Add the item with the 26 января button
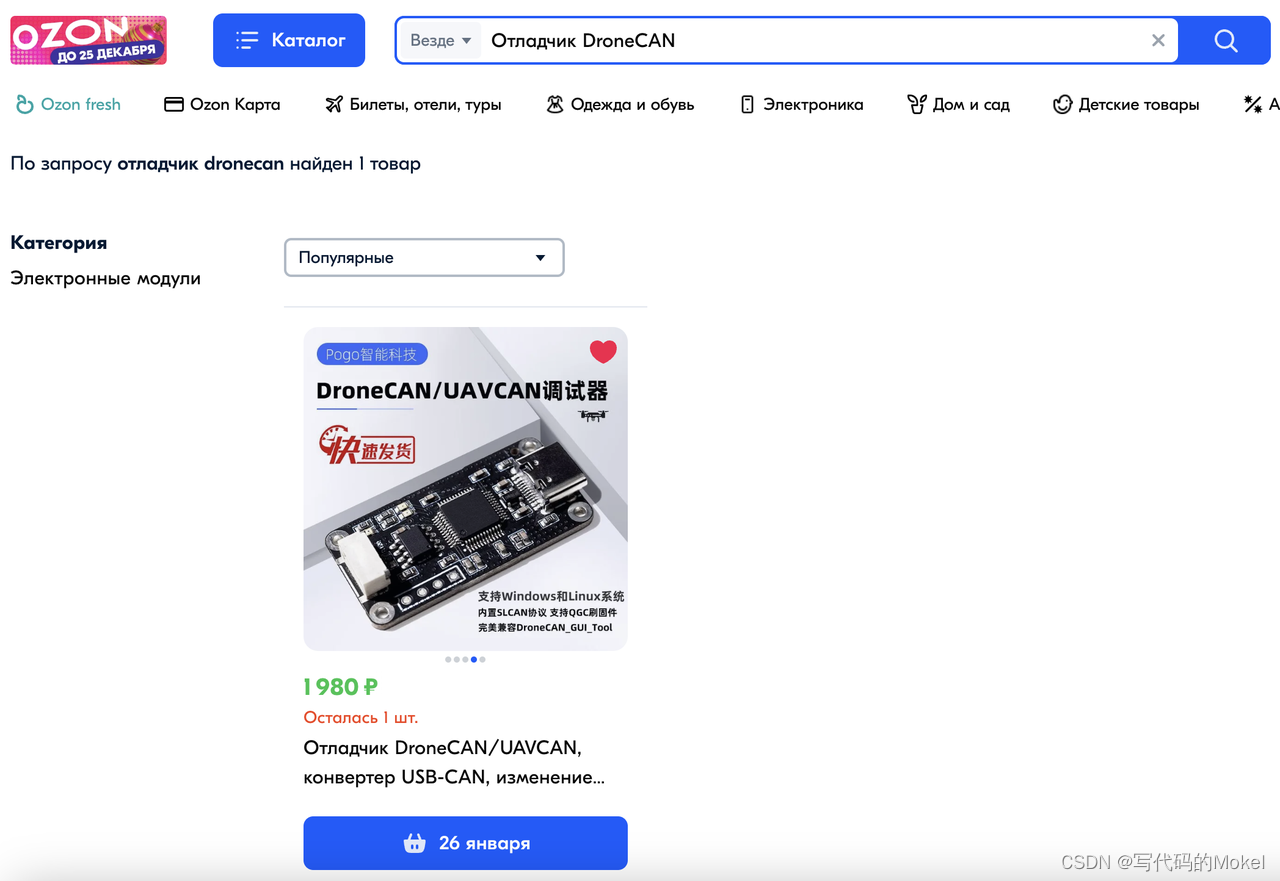This screenshot has width=1280, height=881. (465, 843)
